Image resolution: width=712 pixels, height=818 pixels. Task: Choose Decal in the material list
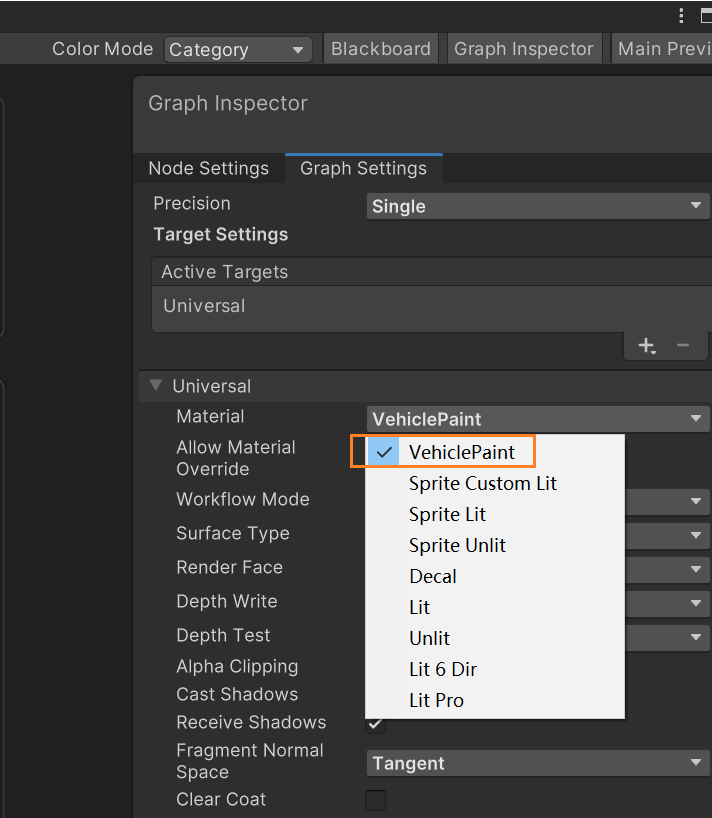coord(433,576)
